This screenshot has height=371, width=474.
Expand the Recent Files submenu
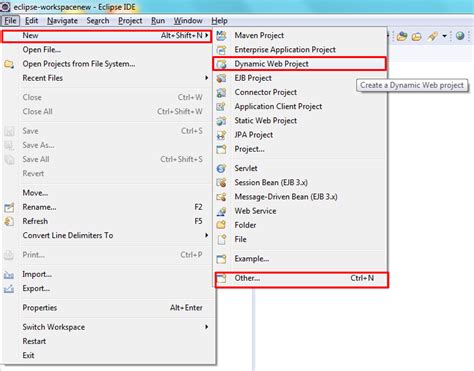[x=207, y=78]
